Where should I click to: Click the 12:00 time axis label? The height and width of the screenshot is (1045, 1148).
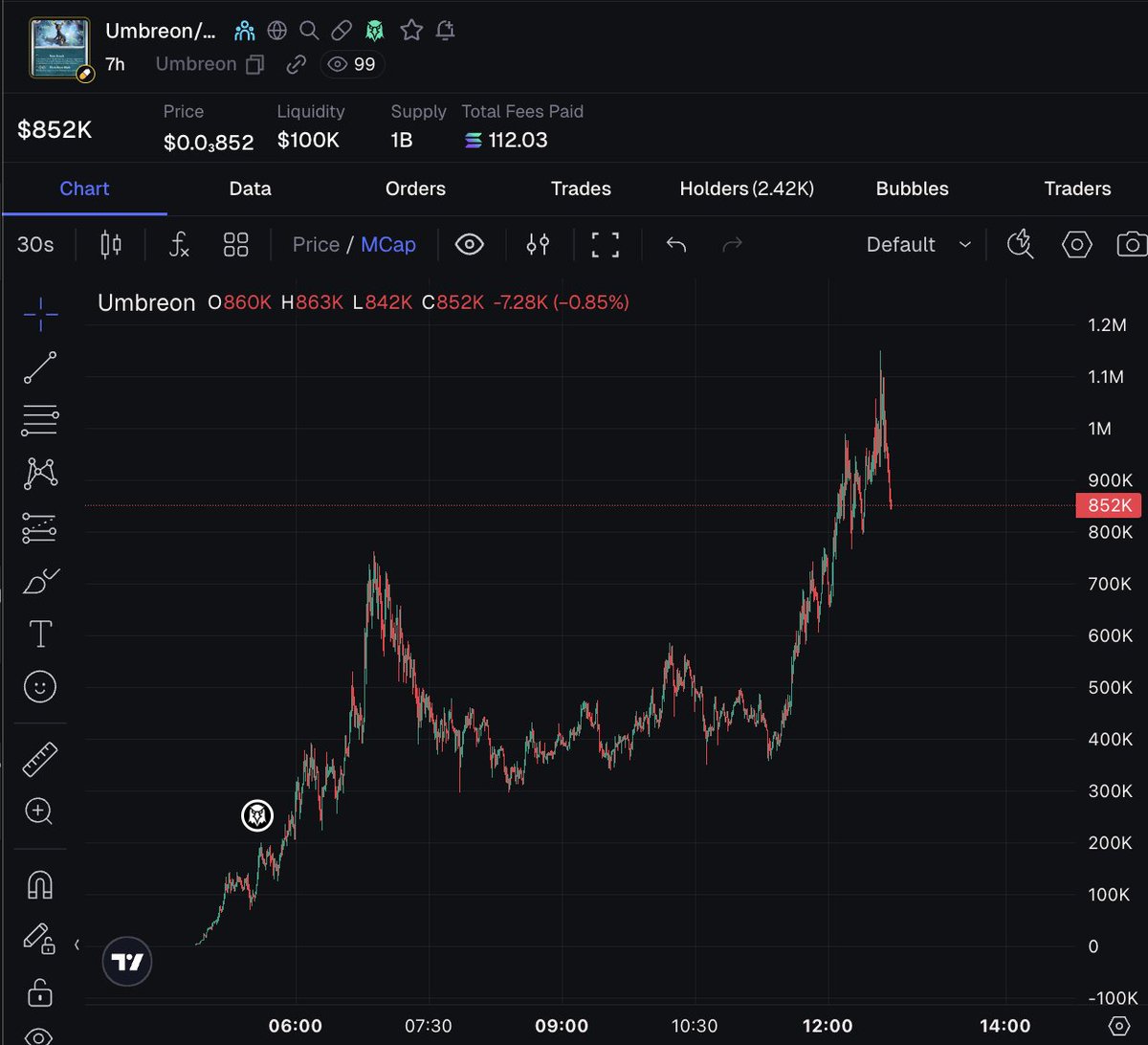click(x=828, y=1026)
